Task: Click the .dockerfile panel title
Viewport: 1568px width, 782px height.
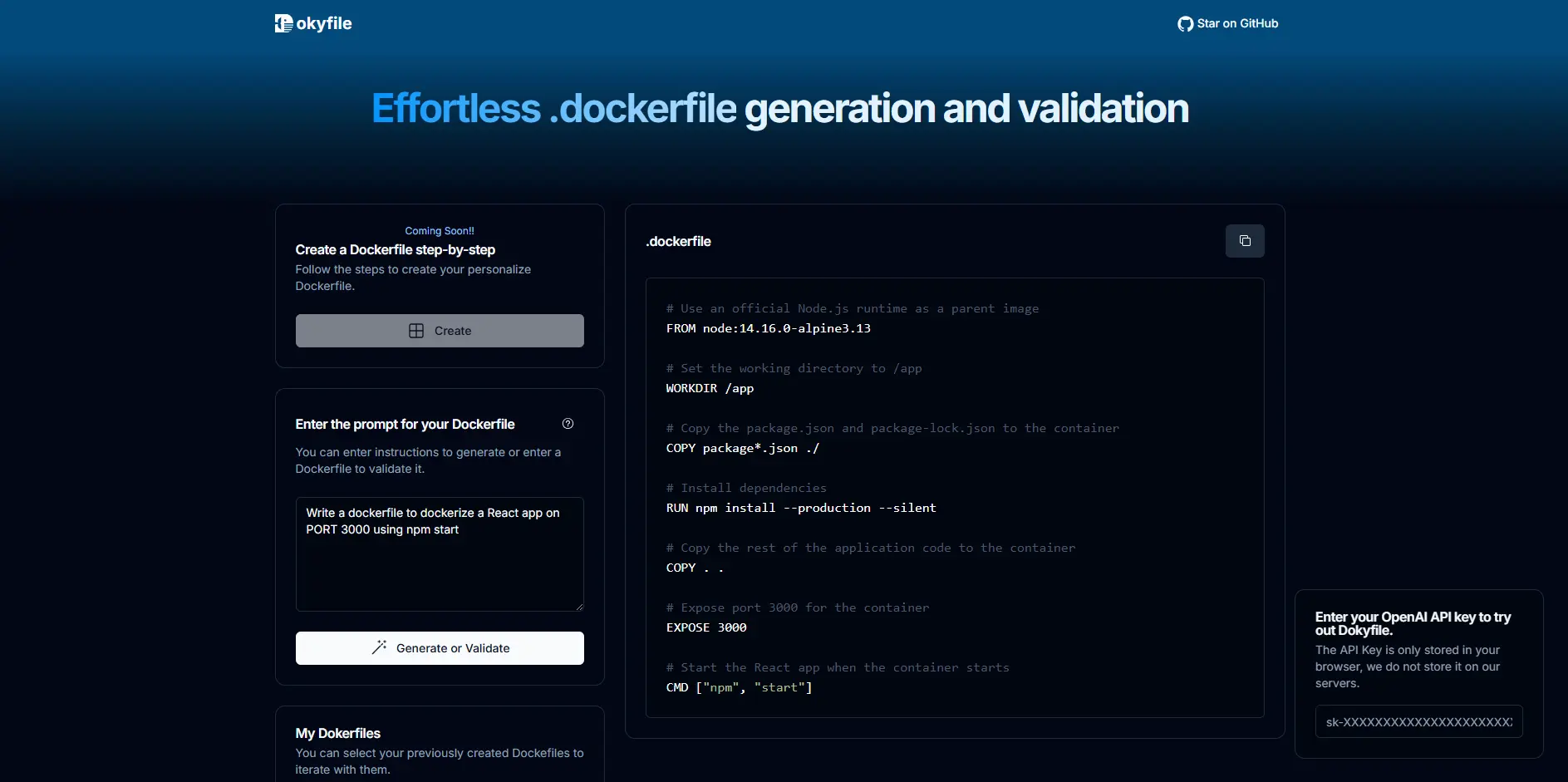Action: (x=678, y=242)
